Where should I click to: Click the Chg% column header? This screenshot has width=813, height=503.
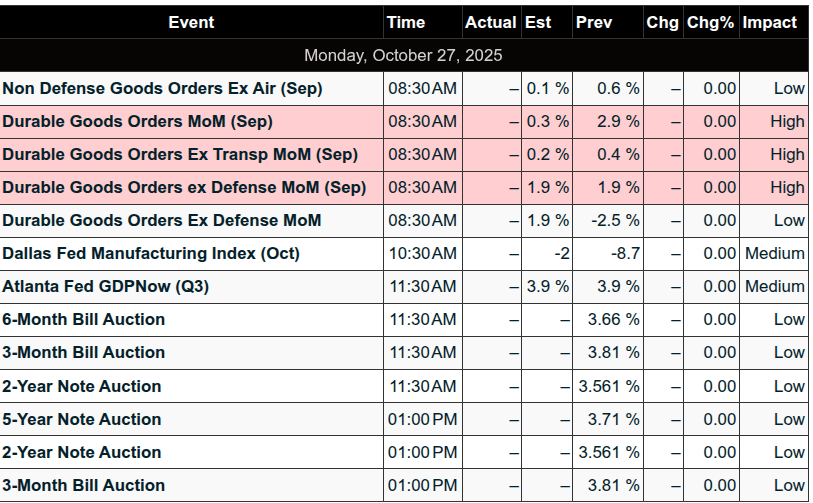tap(711, 22)
